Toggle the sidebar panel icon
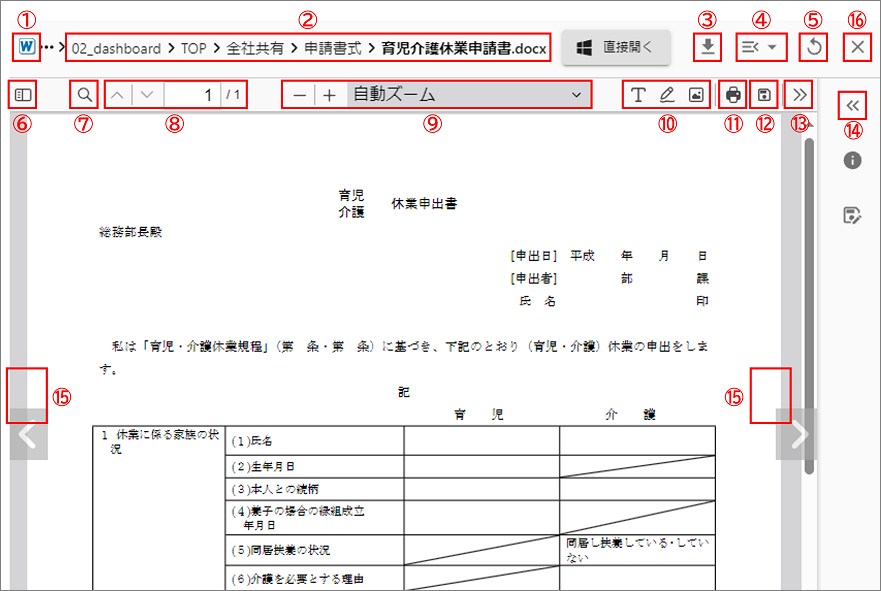 [x=23, y=95]
